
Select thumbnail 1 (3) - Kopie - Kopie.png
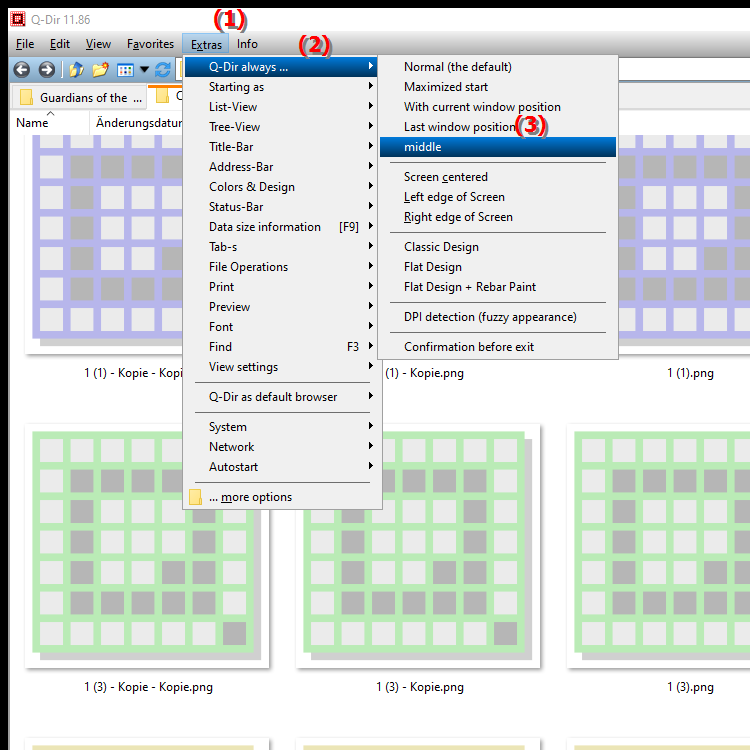point(147,546)
